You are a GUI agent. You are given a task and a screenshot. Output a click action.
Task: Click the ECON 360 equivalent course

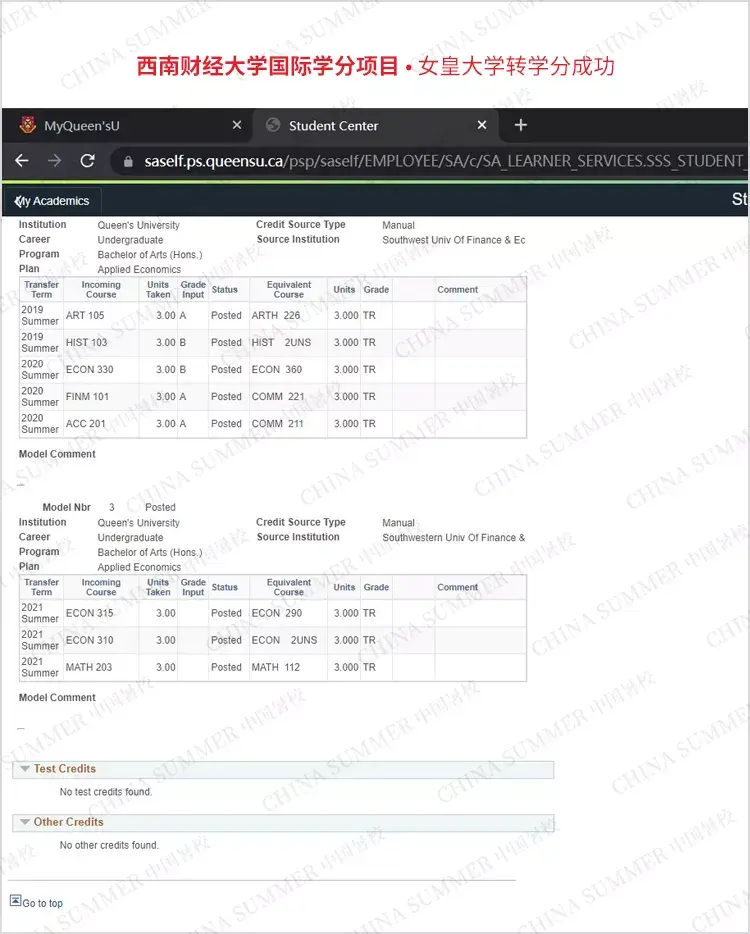[x=276, y=369]
